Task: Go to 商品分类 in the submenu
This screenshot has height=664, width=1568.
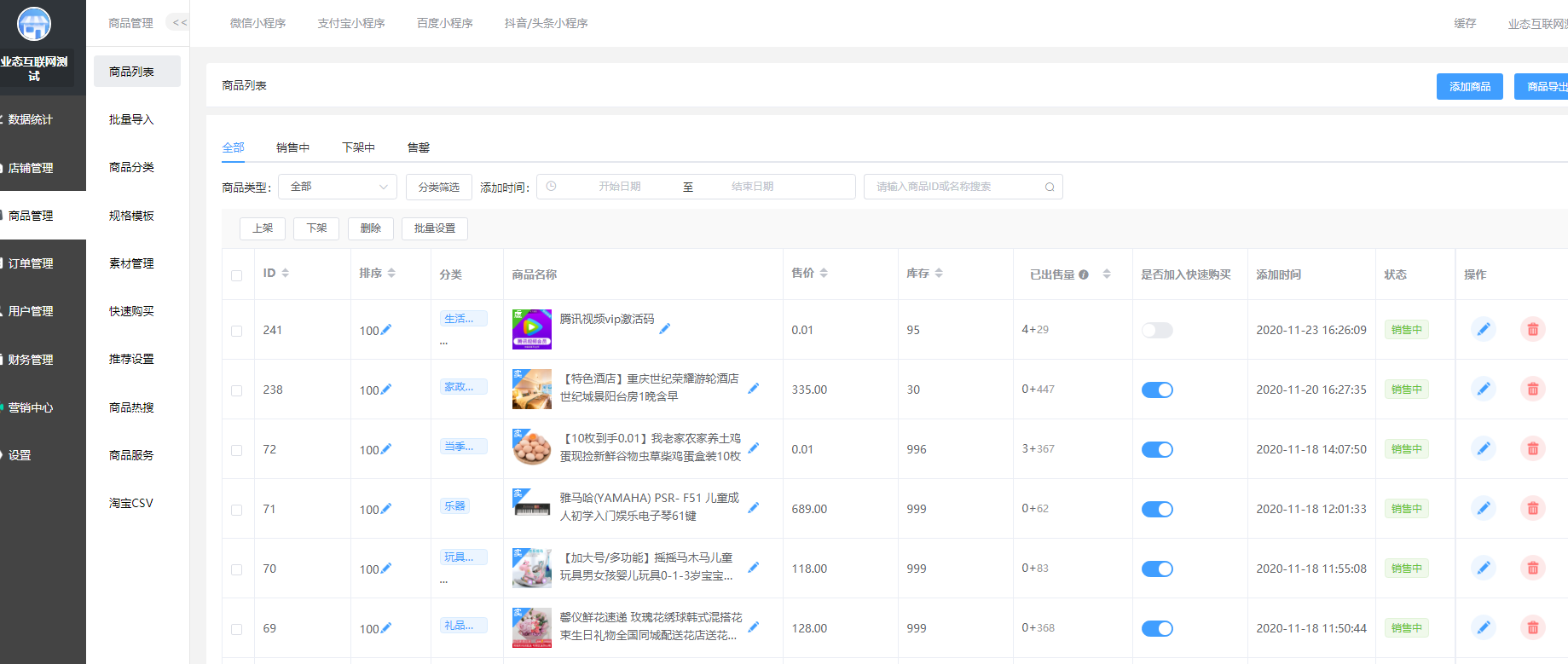Action: pyautogui.click(x=131, y=167)
